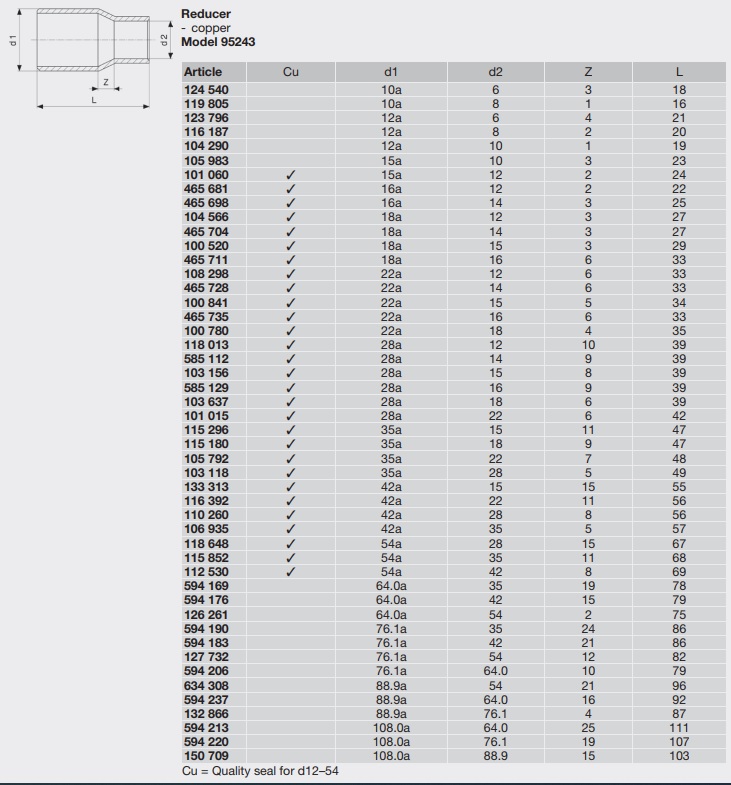Click the Cu checkmark for article 100 841

click(290, 303)
